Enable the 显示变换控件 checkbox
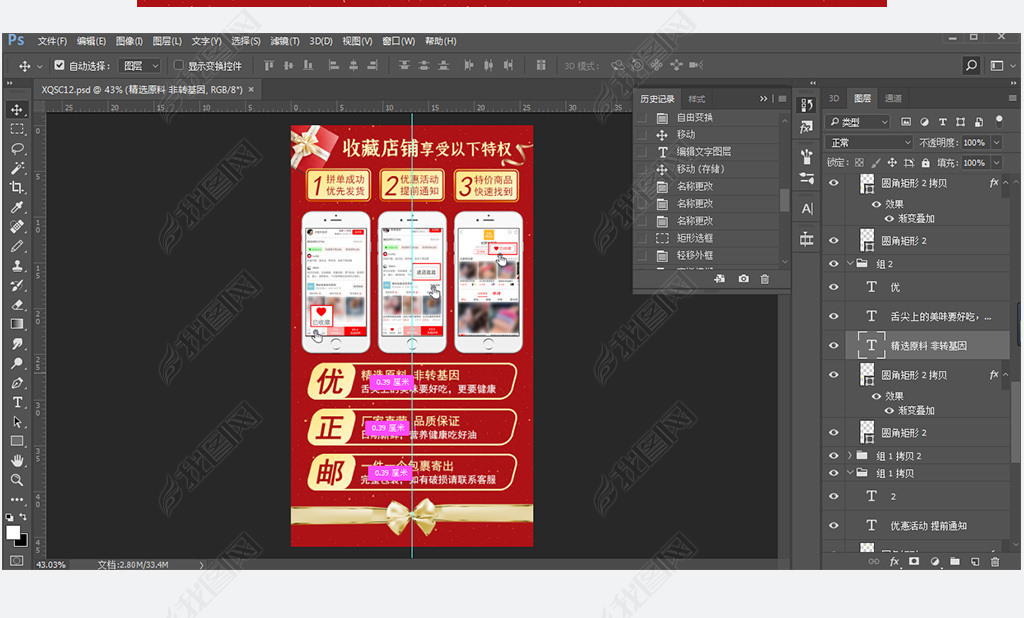Image resolution: width=1024 pixels, height=618 pixels. [179, 66]
